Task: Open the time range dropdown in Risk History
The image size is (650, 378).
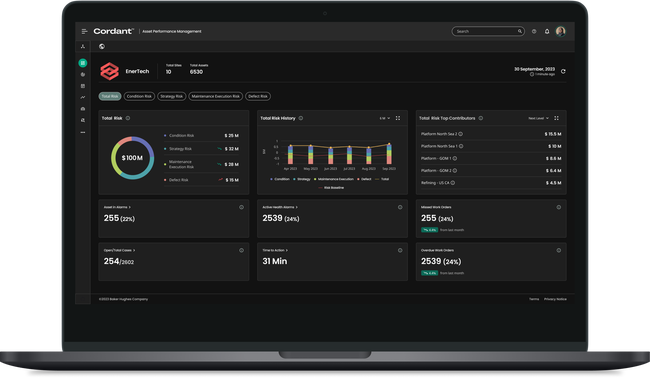Action: (x=385, y=118)
